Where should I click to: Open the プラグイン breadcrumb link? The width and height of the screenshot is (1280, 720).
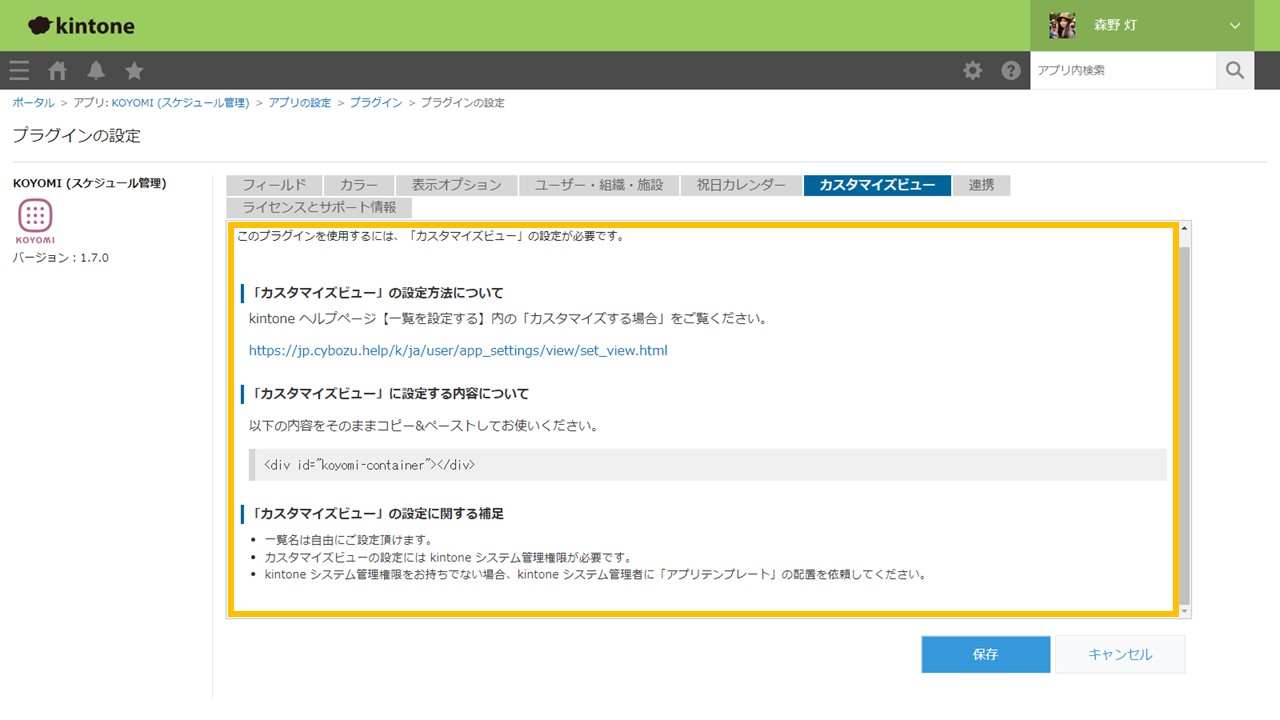pyautogui.click(x=376, y=103)
